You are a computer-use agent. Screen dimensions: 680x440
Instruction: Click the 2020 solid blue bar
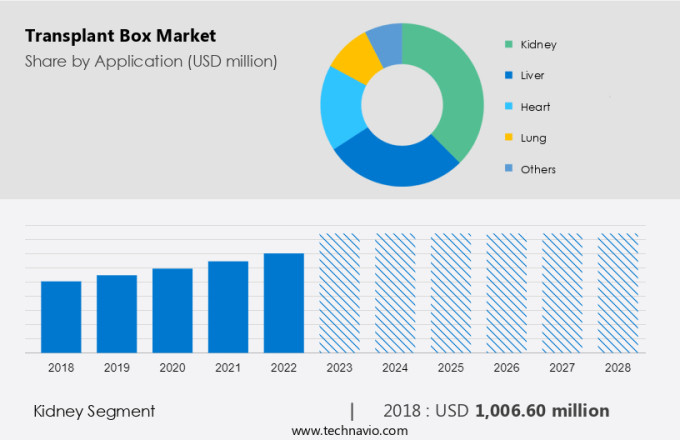point(172,310)
